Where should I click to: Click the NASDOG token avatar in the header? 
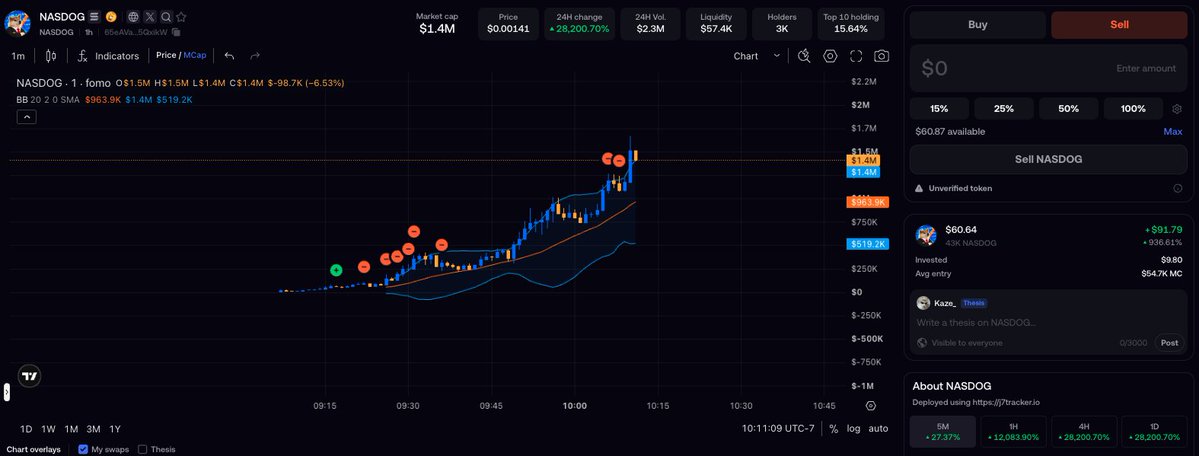click(18, 23)
